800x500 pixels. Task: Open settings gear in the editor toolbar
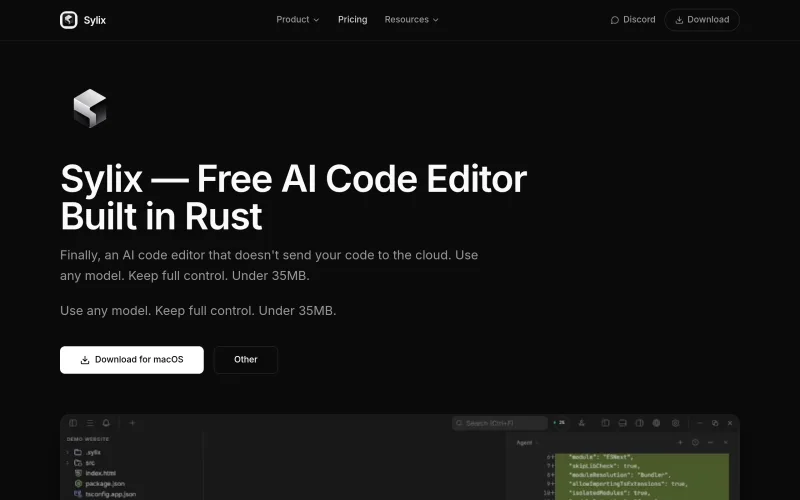676,423
